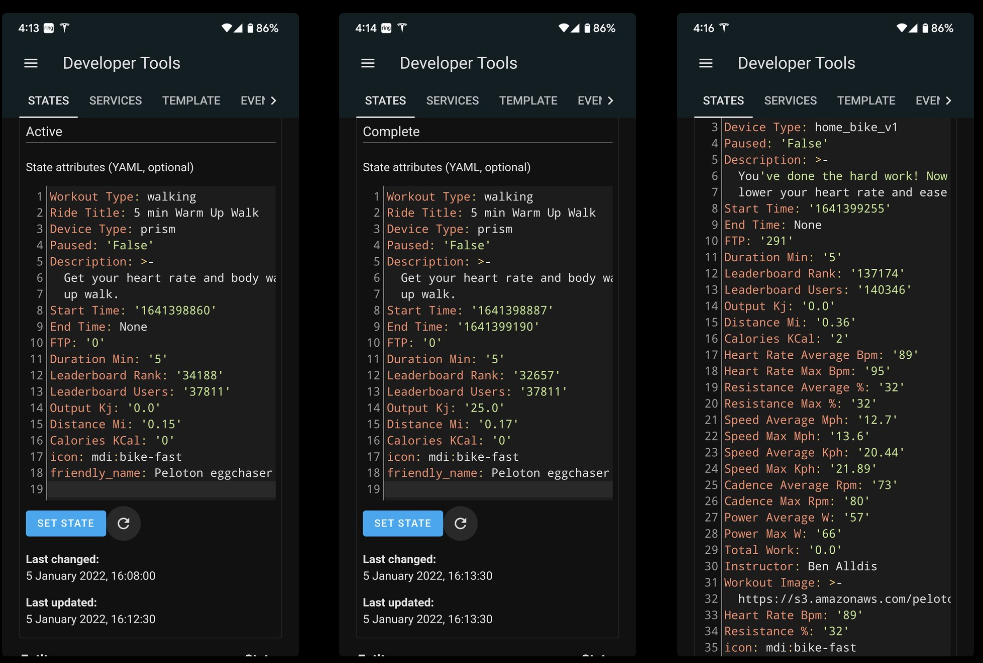Switch to SERVICES tab in the 4:16 screen
The height and width of the screenshot is (663, 983).
[791, 100]
